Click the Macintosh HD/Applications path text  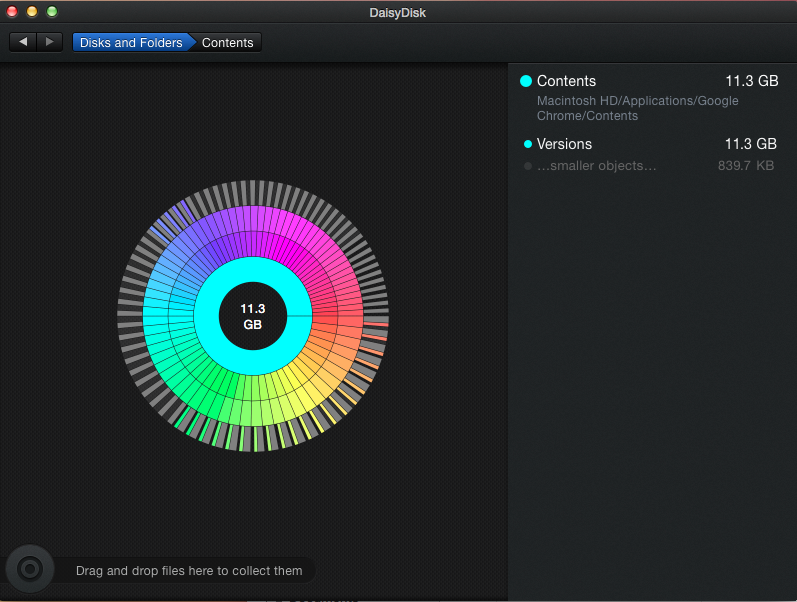(637, 108)
